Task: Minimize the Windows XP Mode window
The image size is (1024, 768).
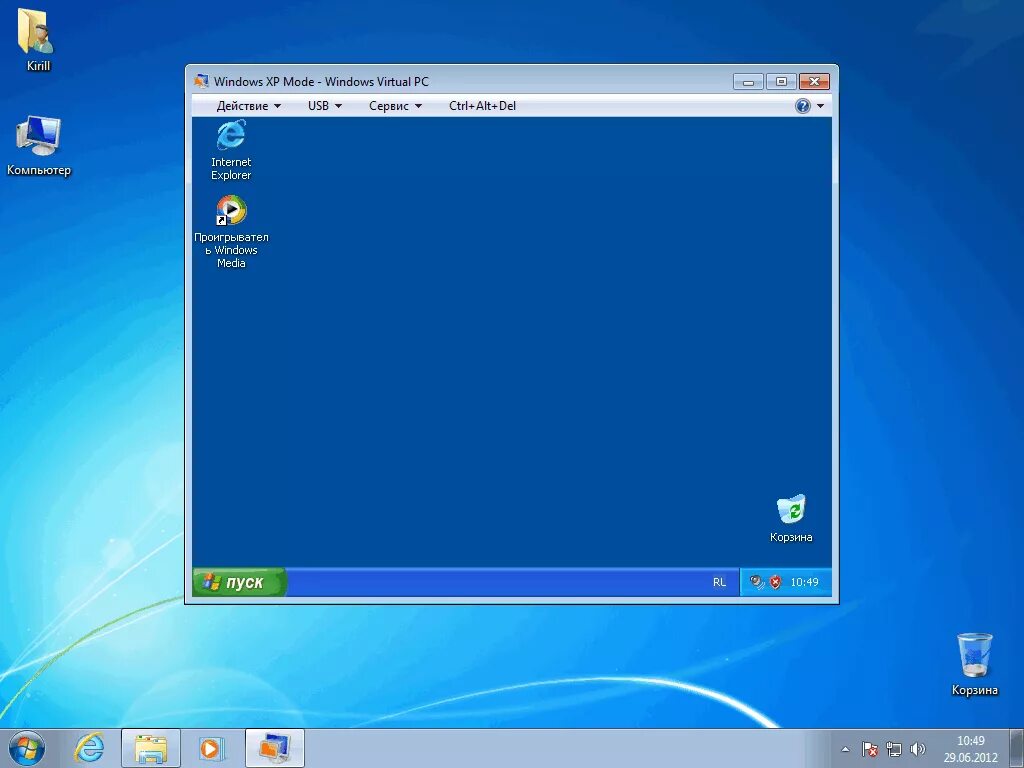Action: (x=748, y=82)
